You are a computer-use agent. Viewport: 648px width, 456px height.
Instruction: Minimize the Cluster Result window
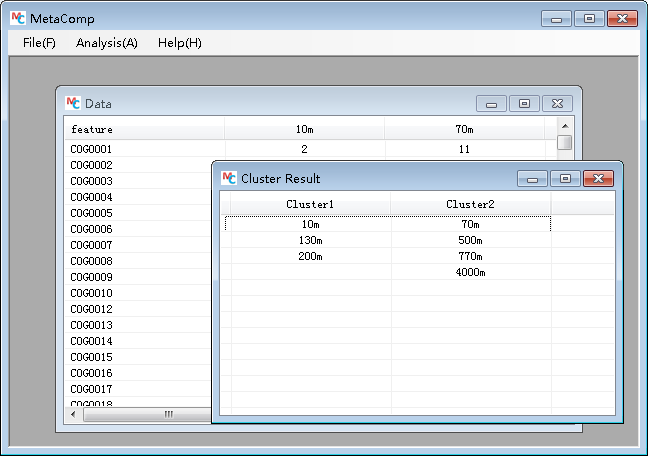tap(533, 178)
